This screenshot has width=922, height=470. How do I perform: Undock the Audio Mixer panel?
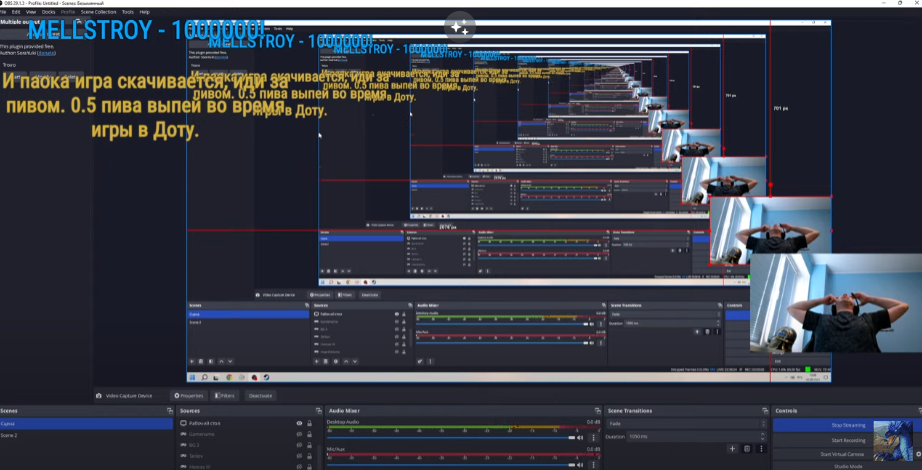[x=594, y=411]
